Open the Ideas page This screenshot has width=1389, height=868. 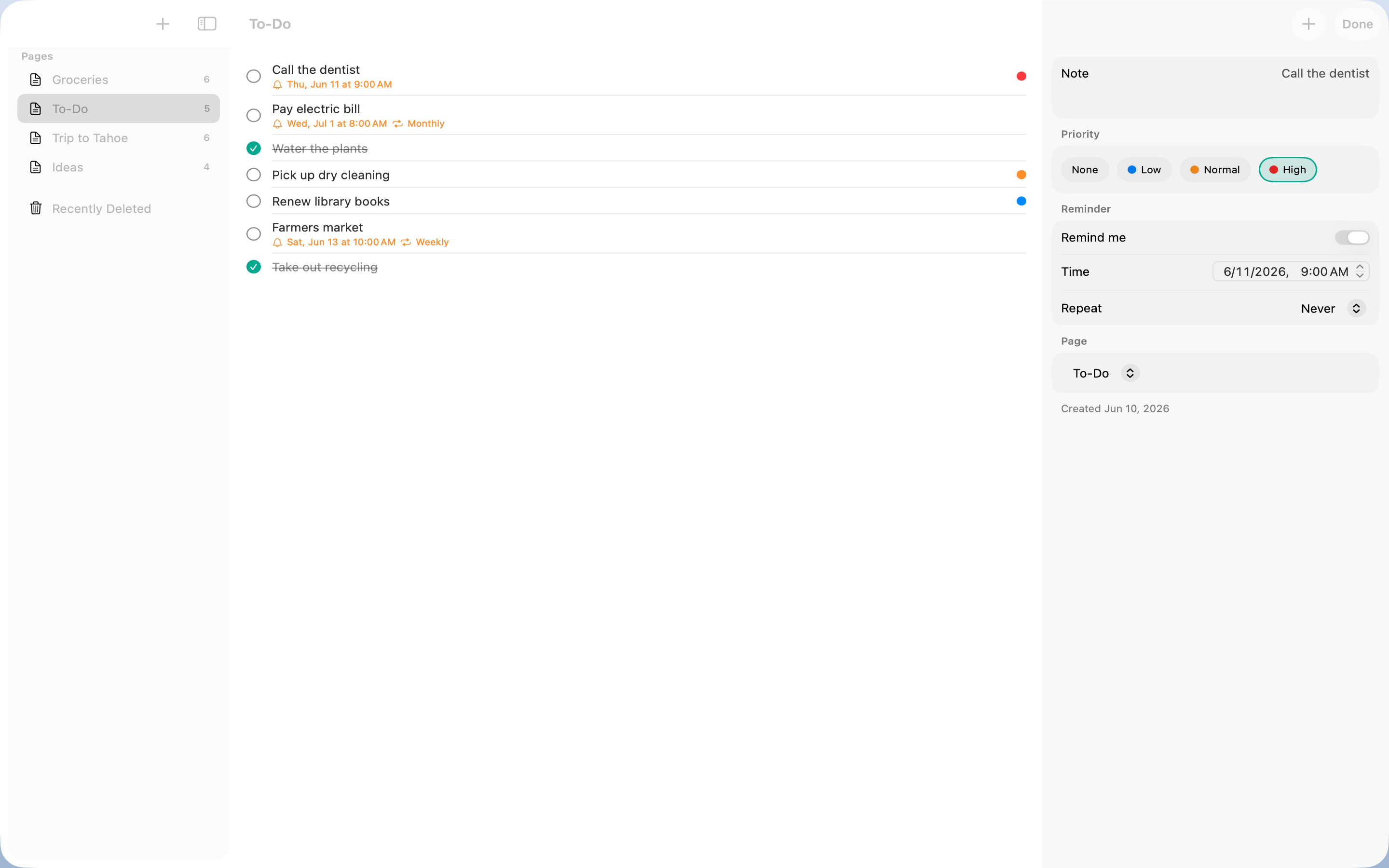[118, 167]
